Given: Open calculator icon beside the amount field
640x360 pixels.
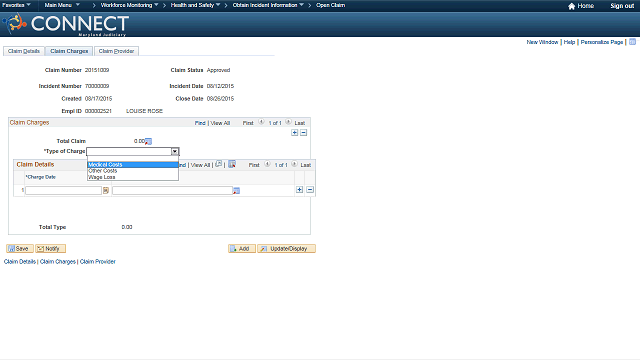Looking at the screenshot, I should 236,191.
